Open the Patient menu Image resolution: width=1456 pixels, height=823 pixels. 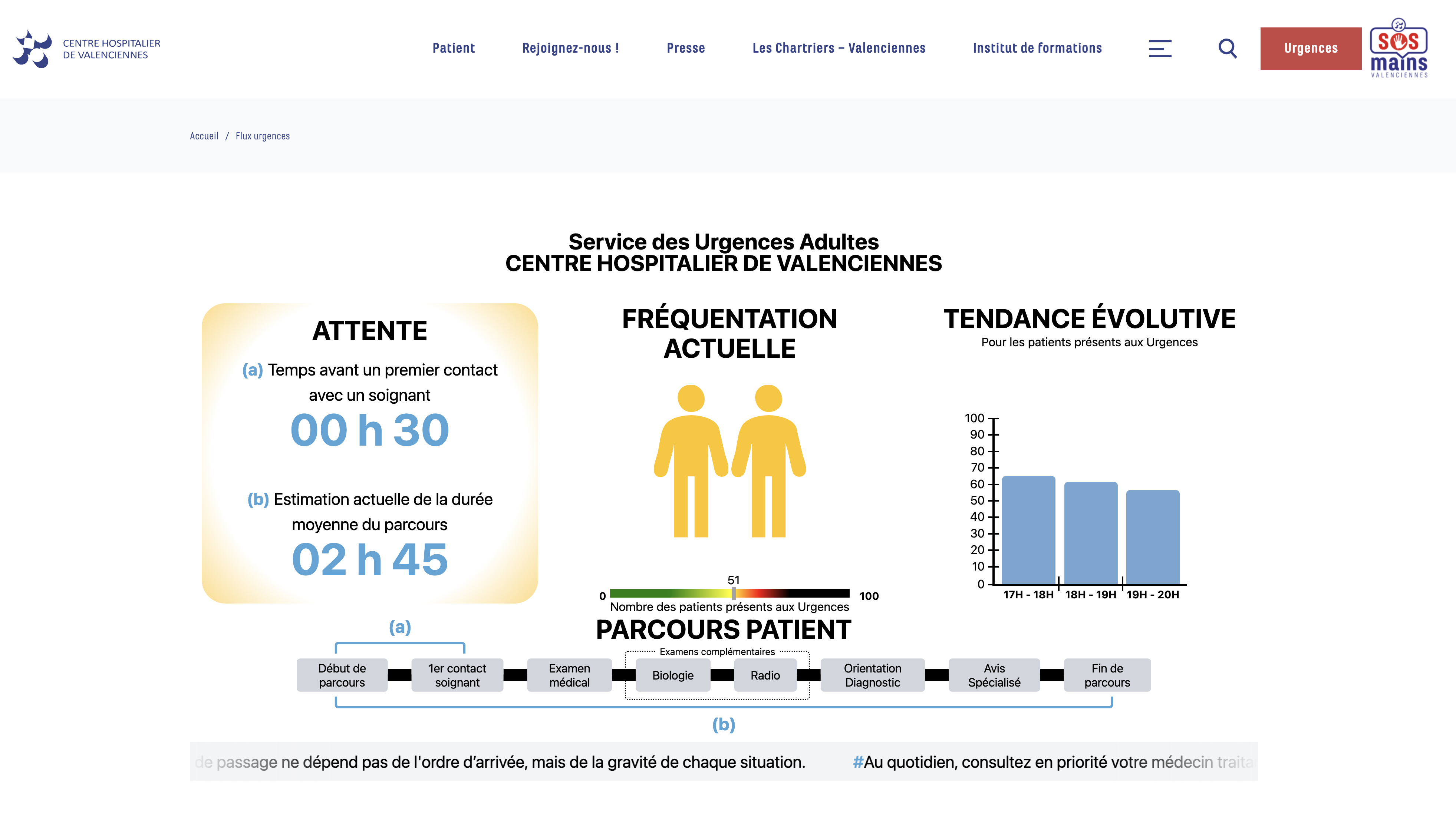(454, 48)
